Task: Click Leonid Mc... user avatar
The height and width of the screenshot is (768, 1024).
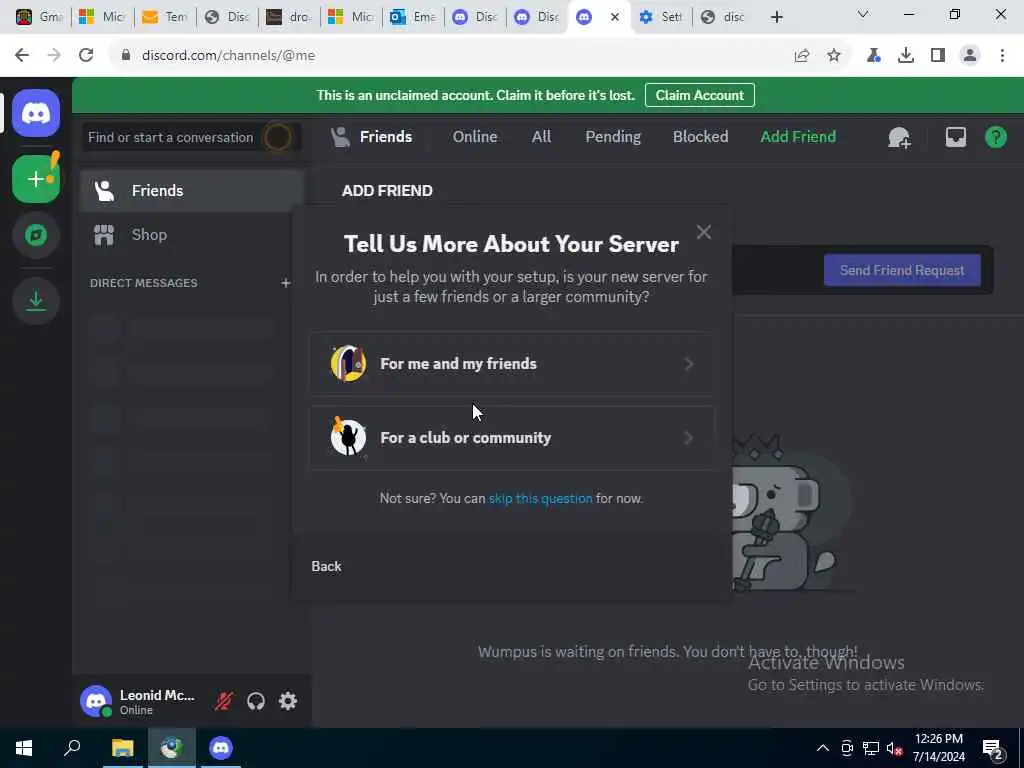Action: tap(96, 701)
